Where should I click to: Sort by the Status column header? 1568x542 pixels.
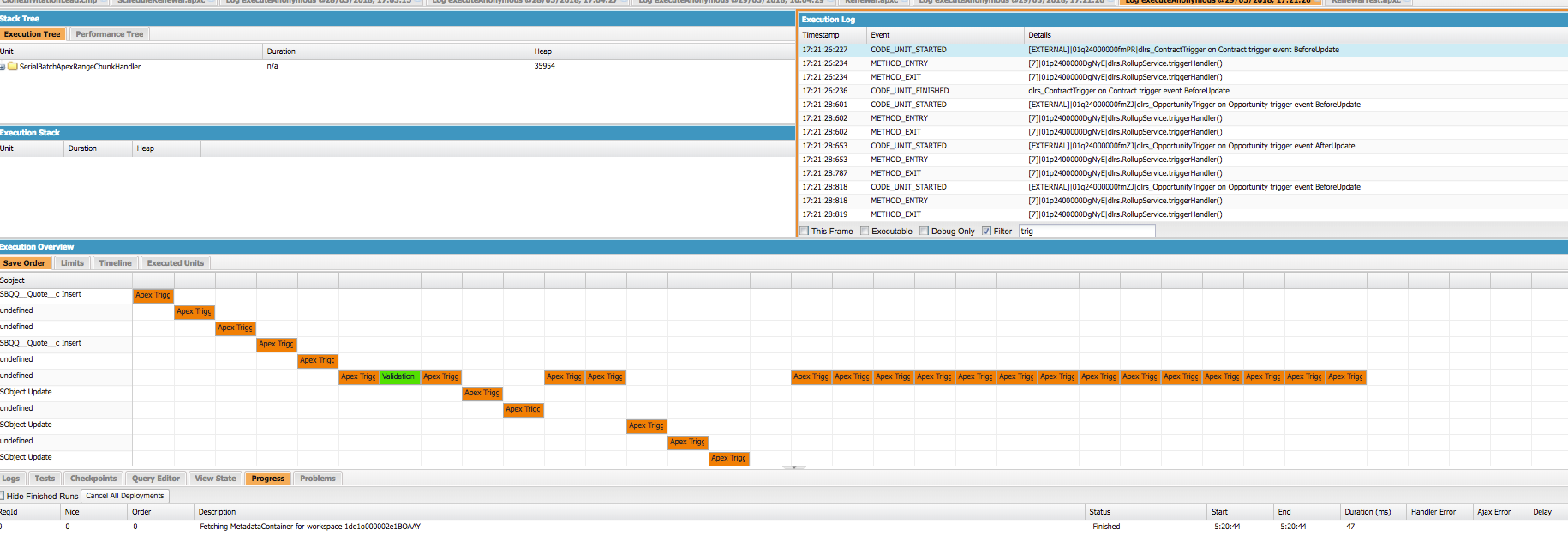[x=1146, y=512]
